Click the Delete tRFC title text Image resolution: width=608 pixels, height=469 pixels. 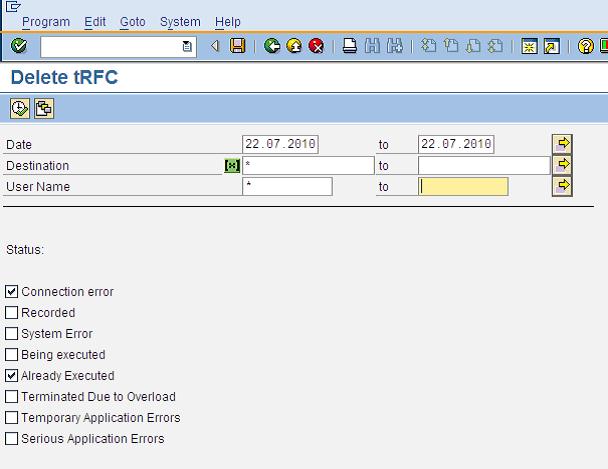tap(64, 77)
